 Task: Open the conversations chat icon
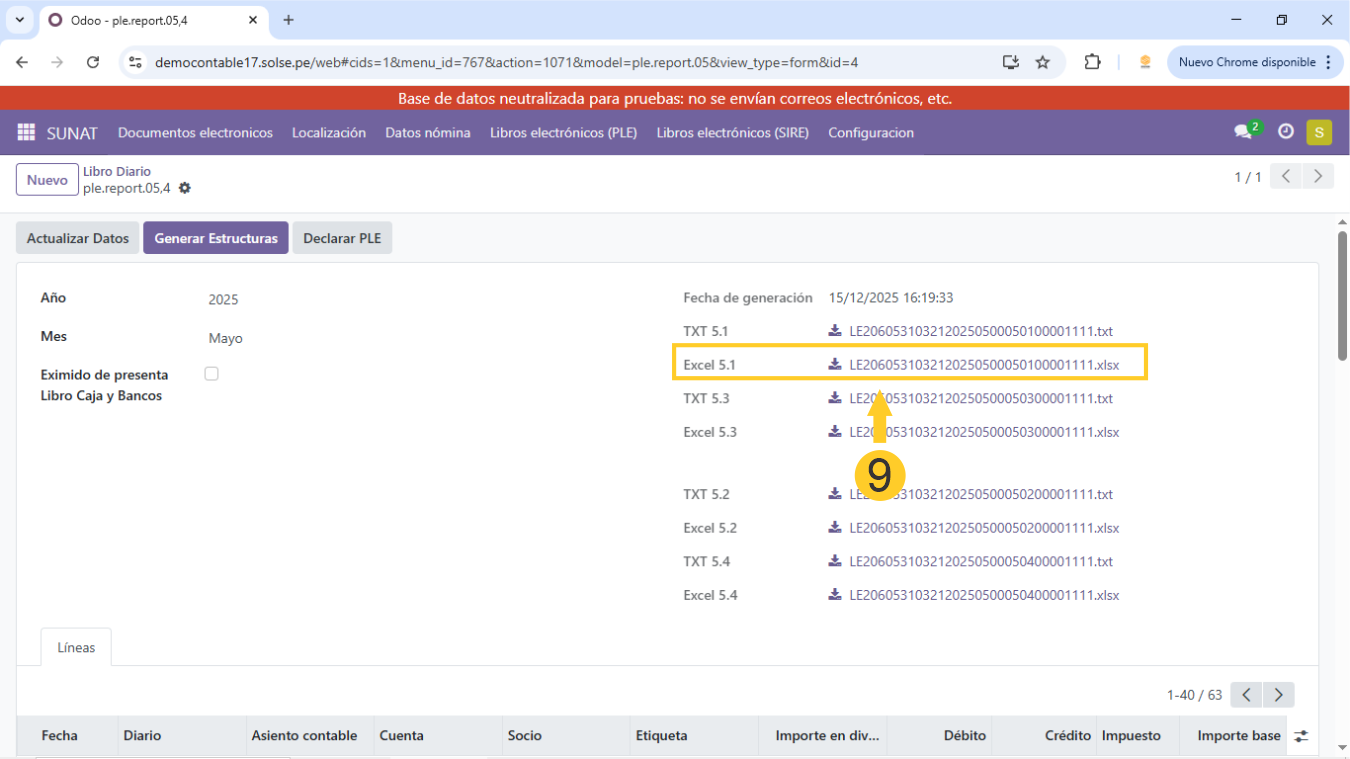pos(1243,132)
